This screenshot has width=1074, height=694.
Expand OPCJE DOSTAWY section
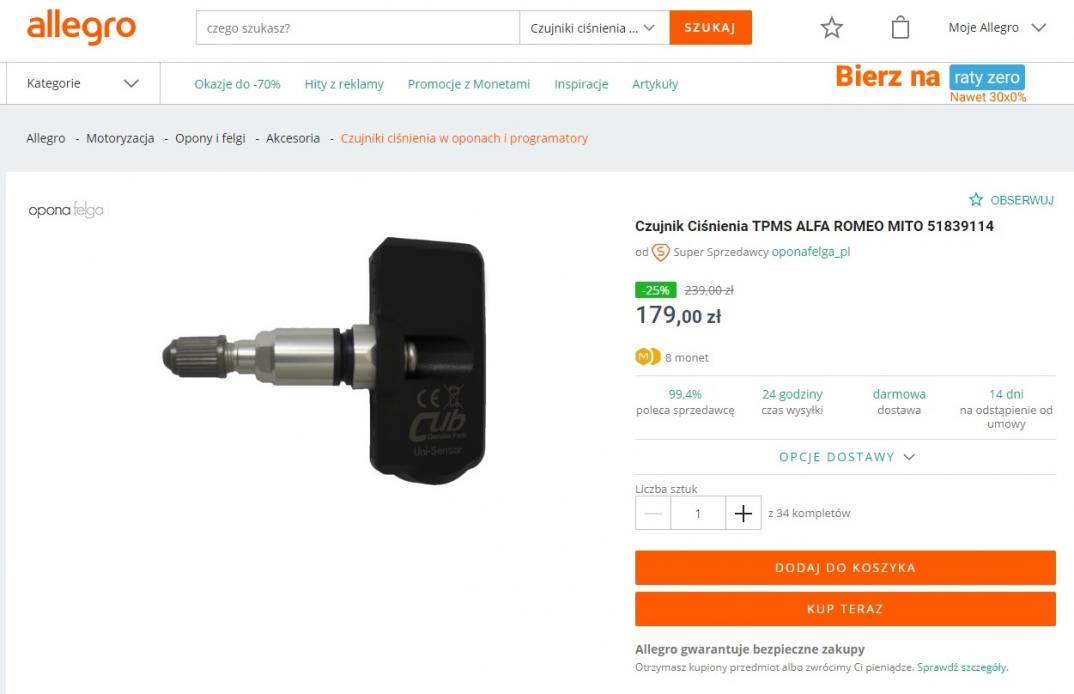pyautogui.click(x=846, y=457)
